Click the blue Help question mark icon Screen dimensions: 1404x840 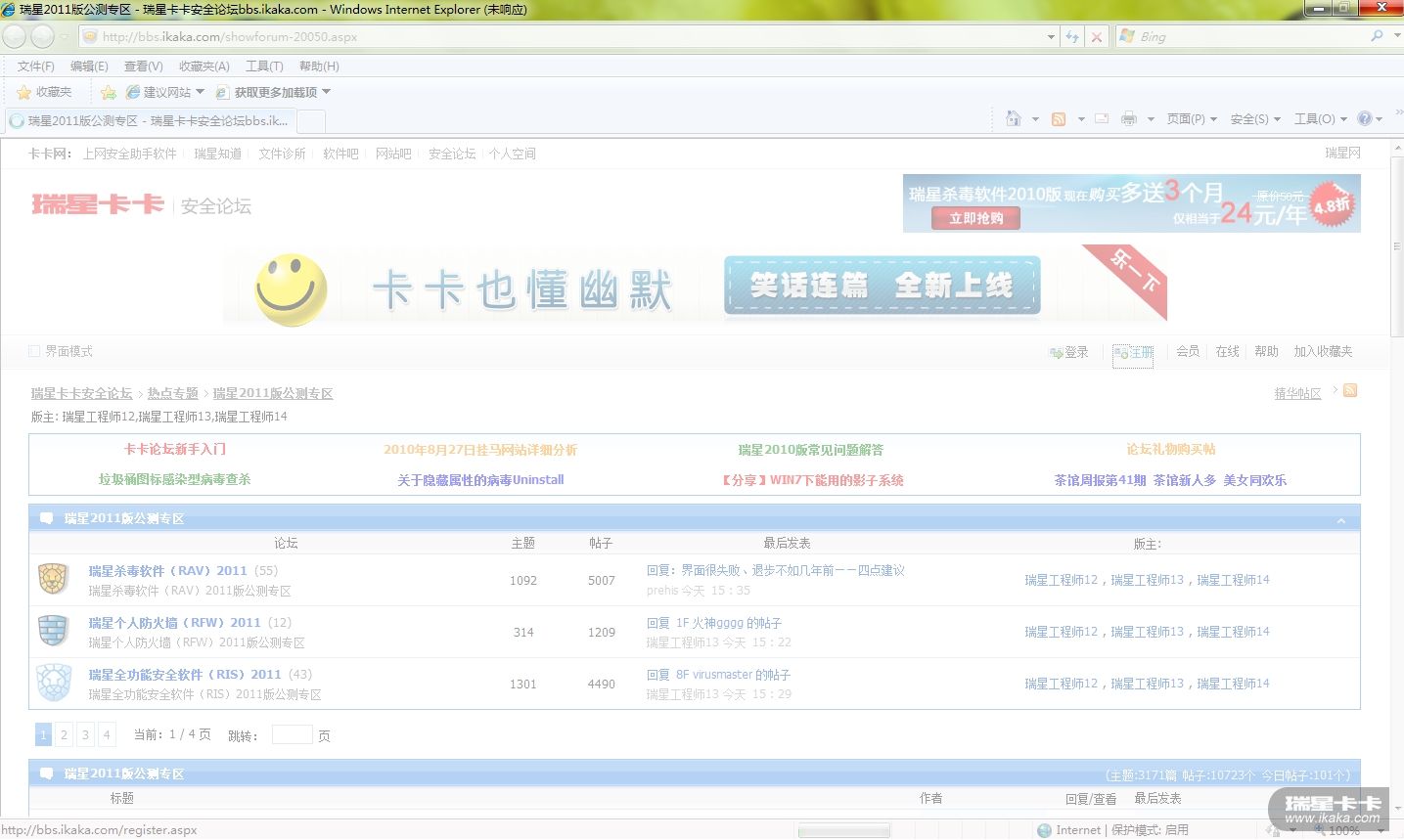pos(1365,118)
